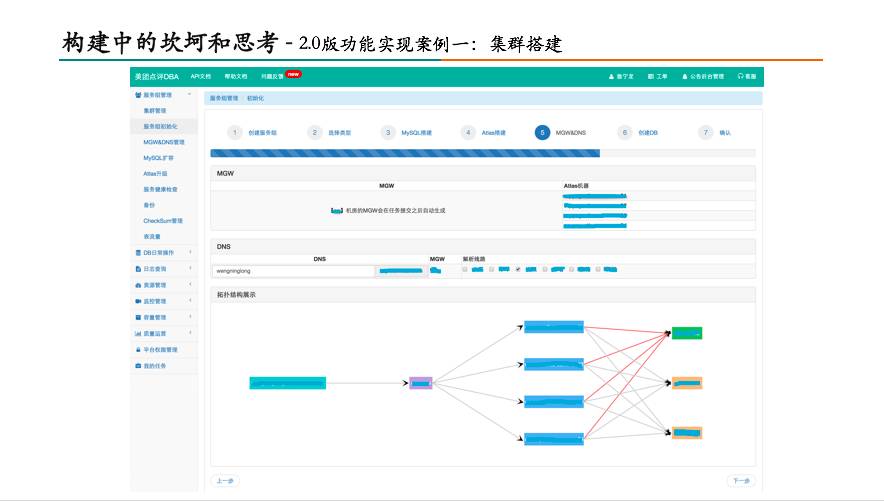Viewport: 884px width, 501px height.
Task: Click the topmost blue Atlas topology node
Action: coord(554,327)
